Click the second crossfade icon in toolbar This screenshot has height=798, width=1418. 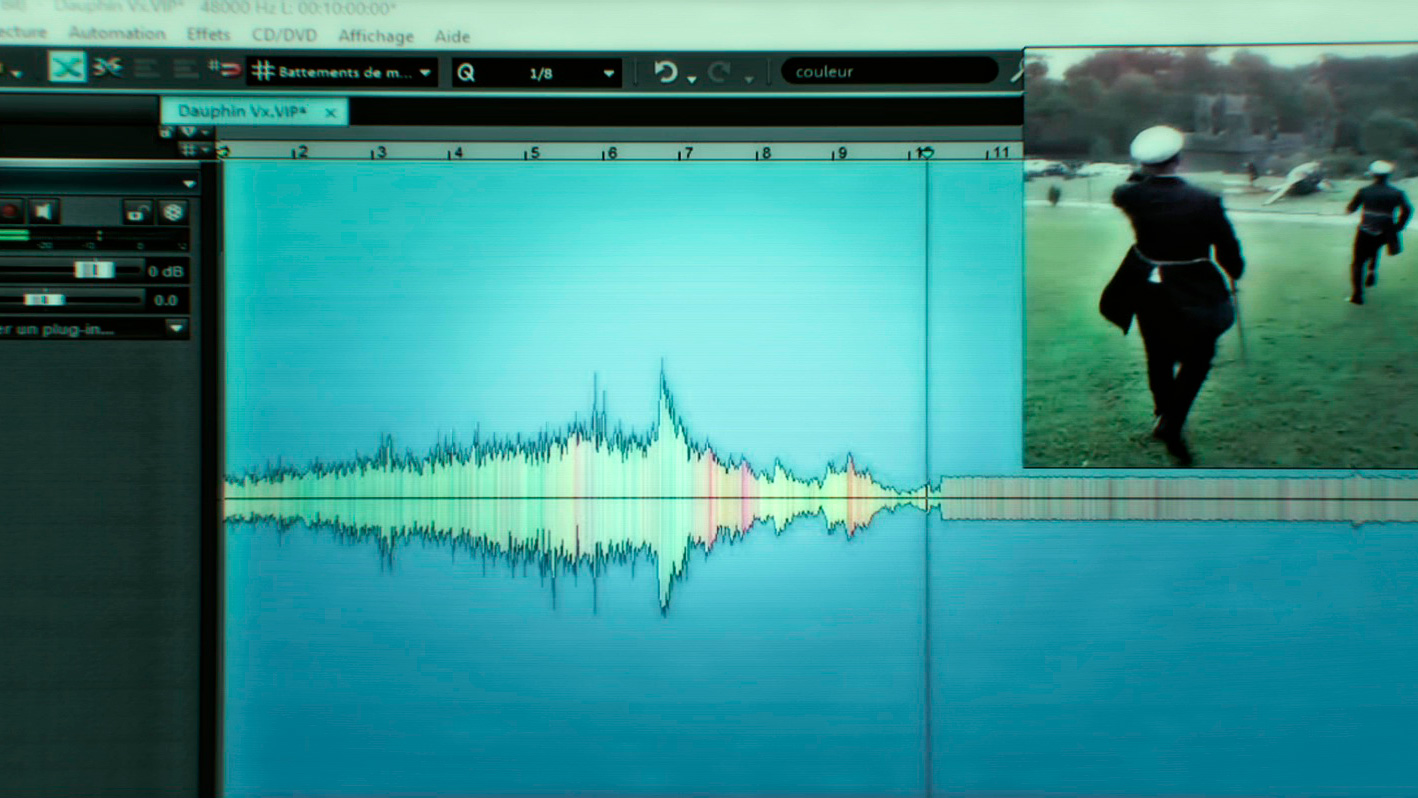coord(107,68)
